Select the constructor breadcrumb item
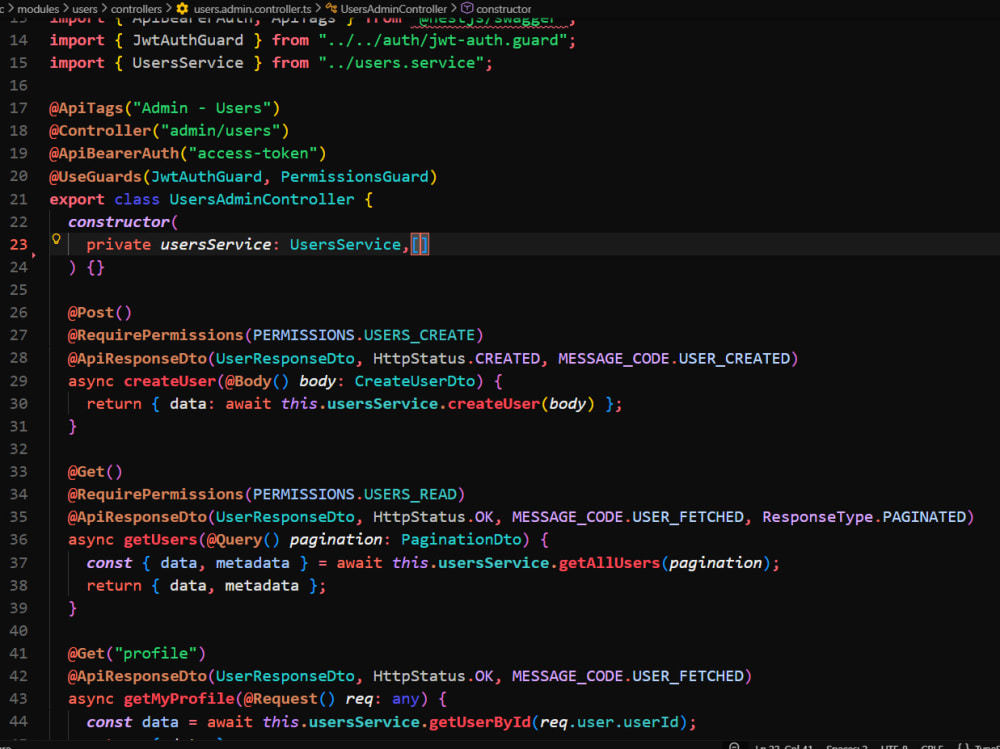 click(x=504, y=9)
